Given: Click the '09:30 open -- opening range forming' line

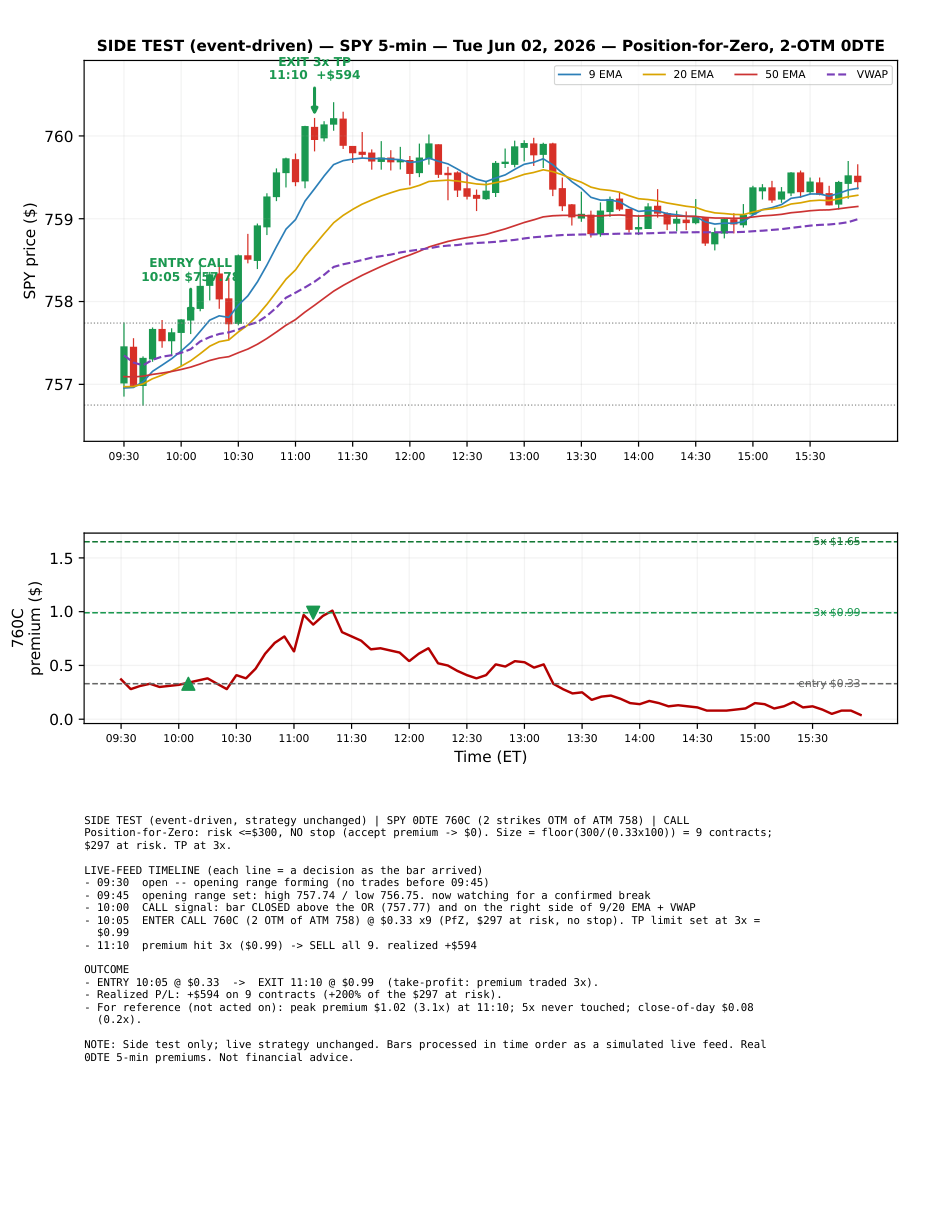Looking at the screenshot, I should tap(287, 883).
